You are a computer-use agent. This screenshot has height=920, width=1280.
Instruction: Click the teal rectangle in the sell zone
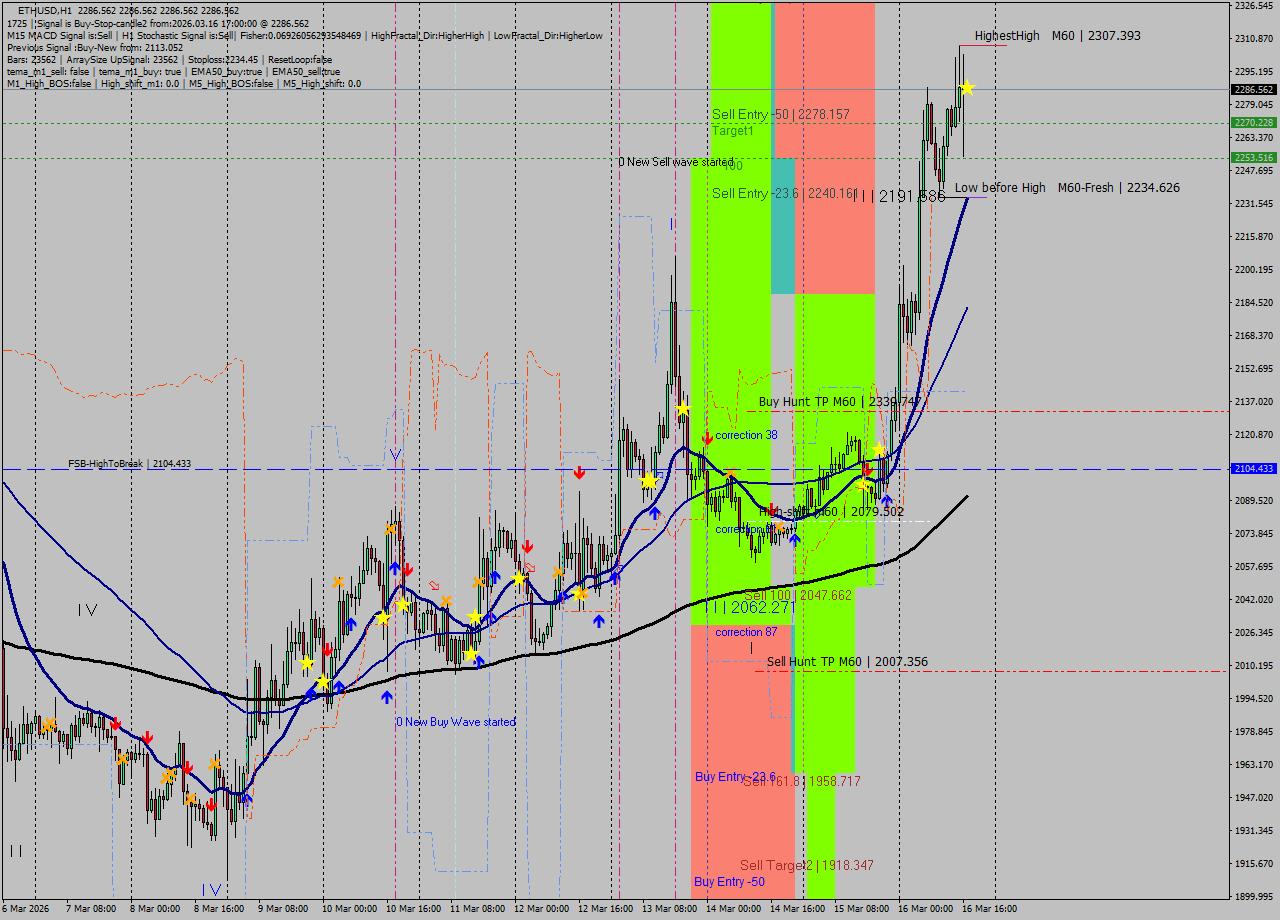click(x=783, y=225)
